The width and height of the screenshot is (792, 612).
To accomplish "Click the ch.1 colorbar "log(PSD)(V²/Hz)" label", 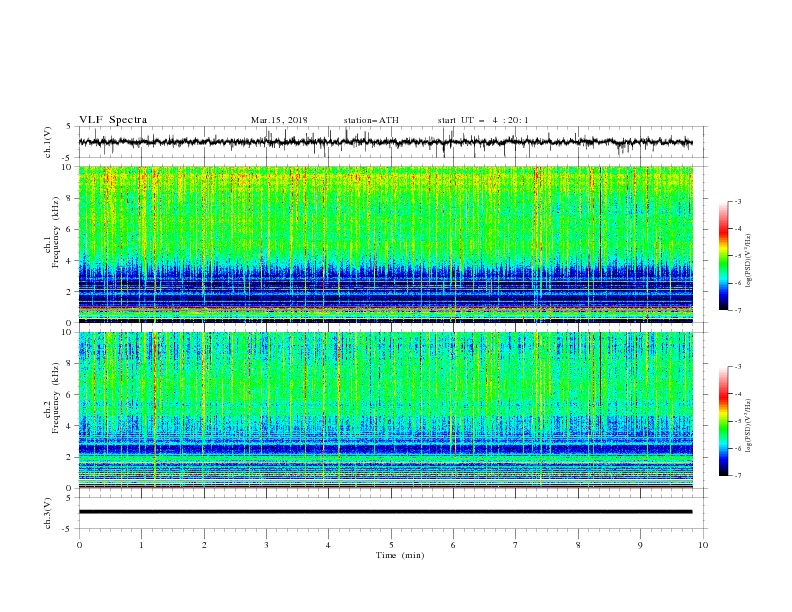I will [748, 261].
